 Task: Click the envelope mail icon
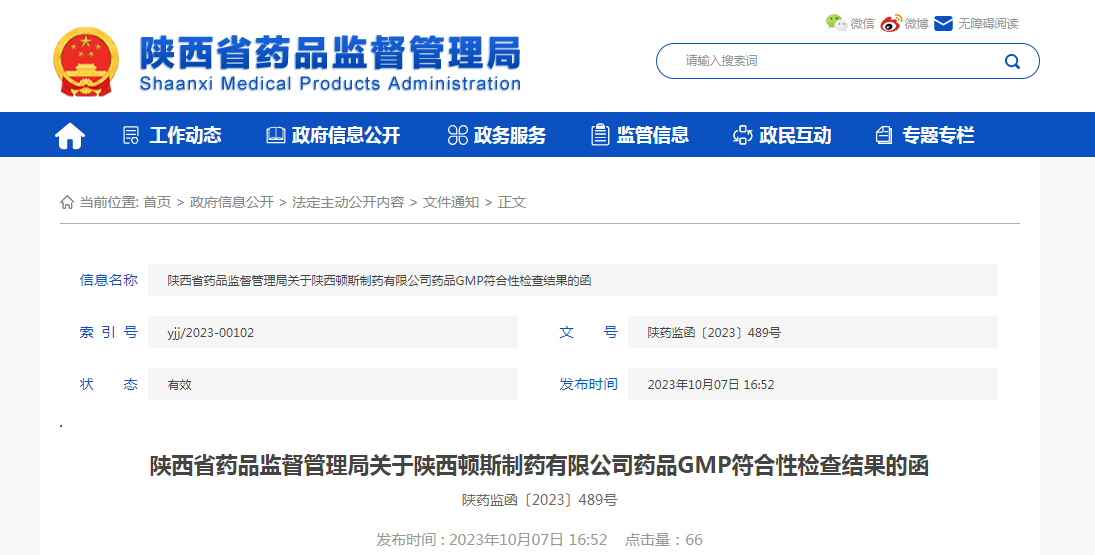tap(943, 24)
